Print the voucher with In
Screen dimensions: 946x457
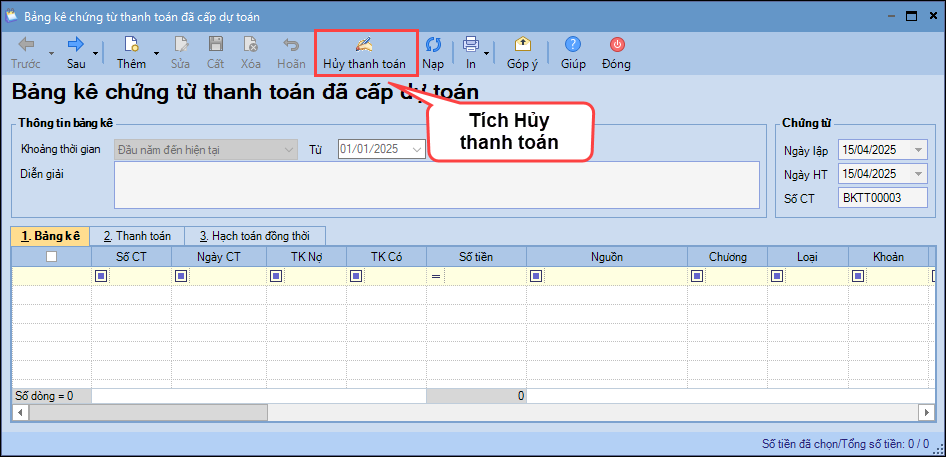[x=471, y=53]
